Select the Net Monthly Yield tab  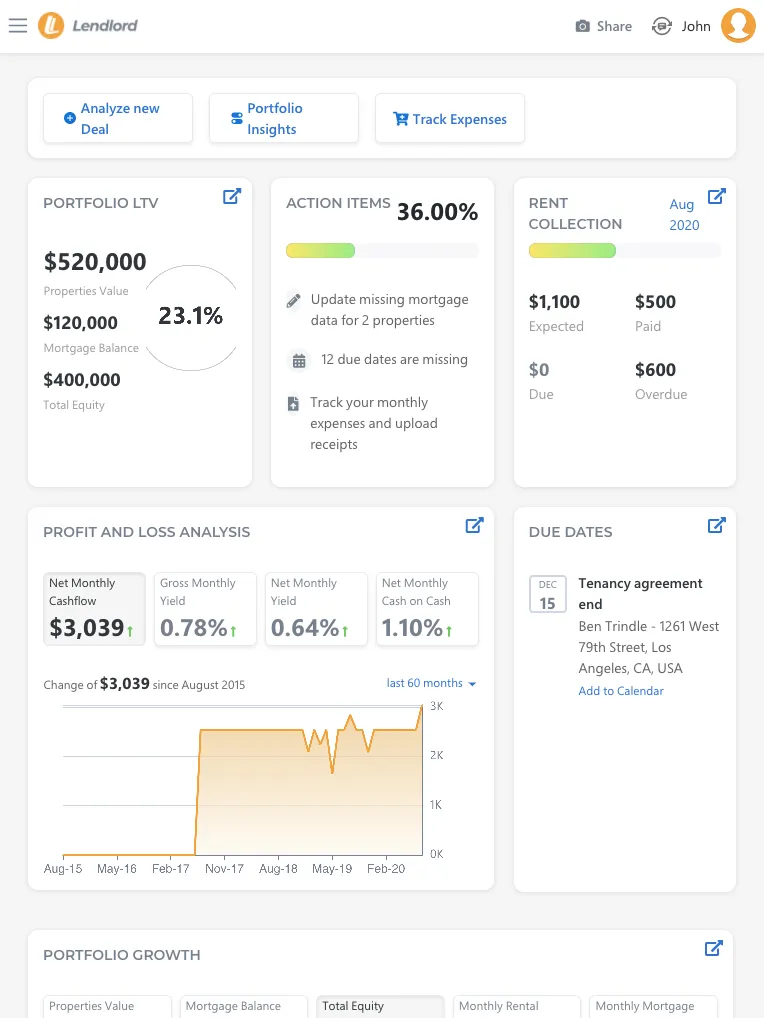pyautogui.click(x=316, y=609)
